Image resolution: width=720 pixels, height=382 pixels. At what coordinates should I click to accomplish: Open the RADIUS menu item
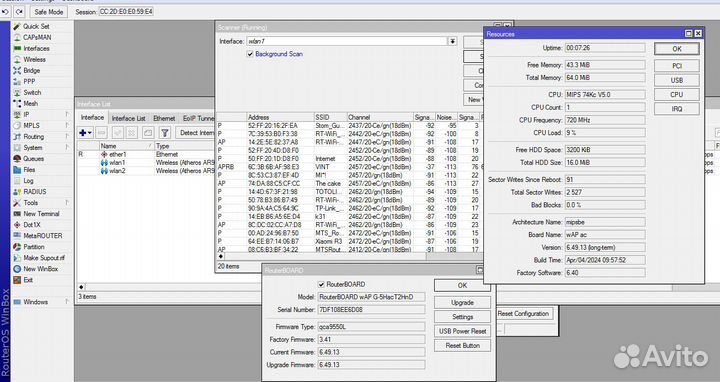pos(34,192)
